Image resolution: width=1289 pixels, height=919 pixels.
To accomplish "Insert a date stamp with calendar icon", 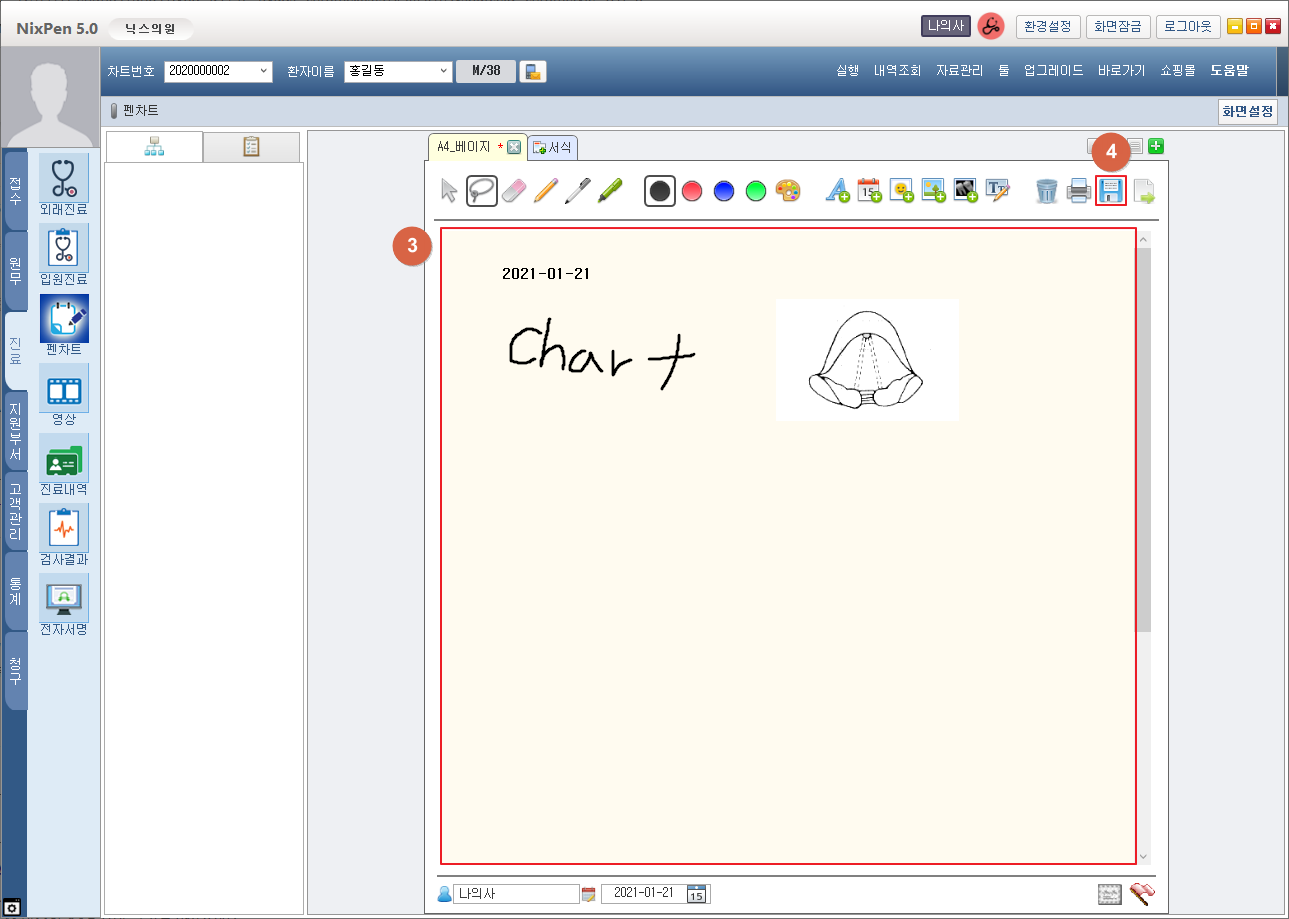I will pyautogui.click(x=869, y=190).
